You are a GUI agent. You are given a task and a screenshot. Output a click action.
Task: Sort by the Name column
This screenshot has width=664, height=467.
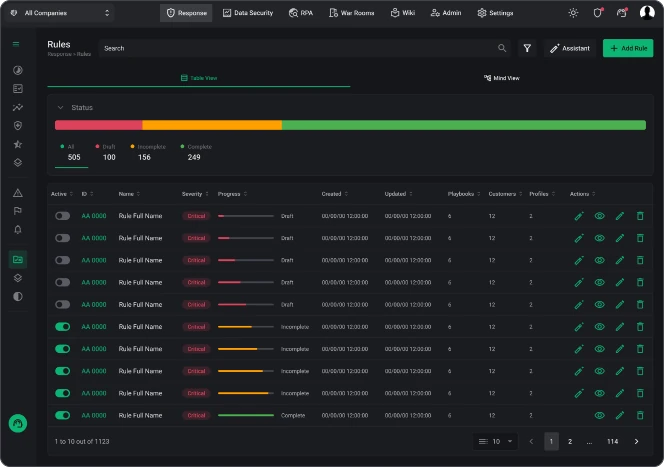[x=129, y=194]
